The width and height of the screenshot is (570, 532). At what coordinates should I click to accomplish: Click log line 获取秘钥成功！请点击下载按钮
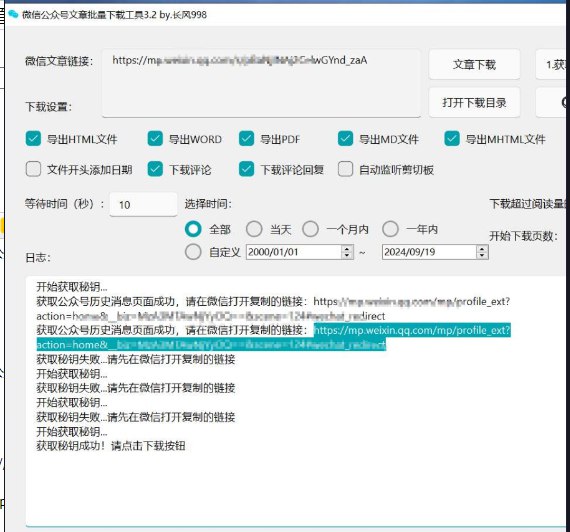pos(111,446)
